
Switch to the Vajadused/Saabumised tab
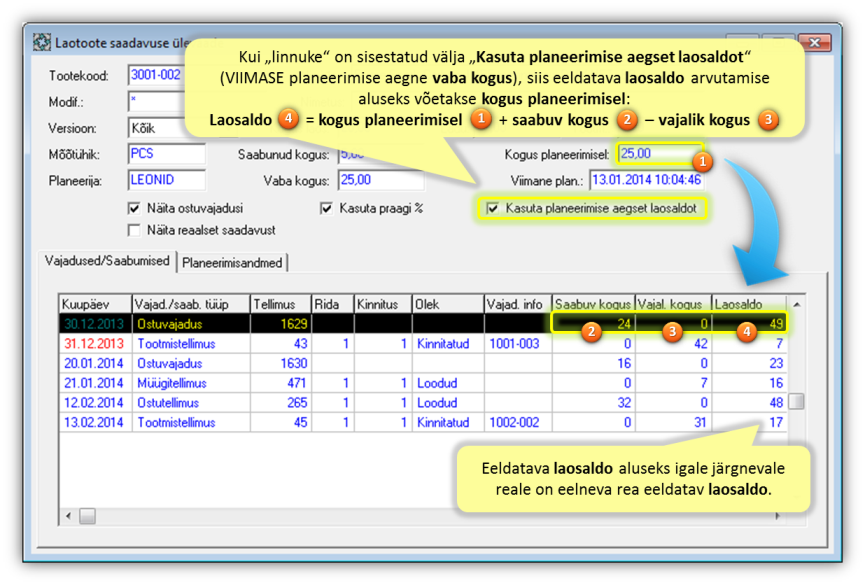tap(107, 261)
